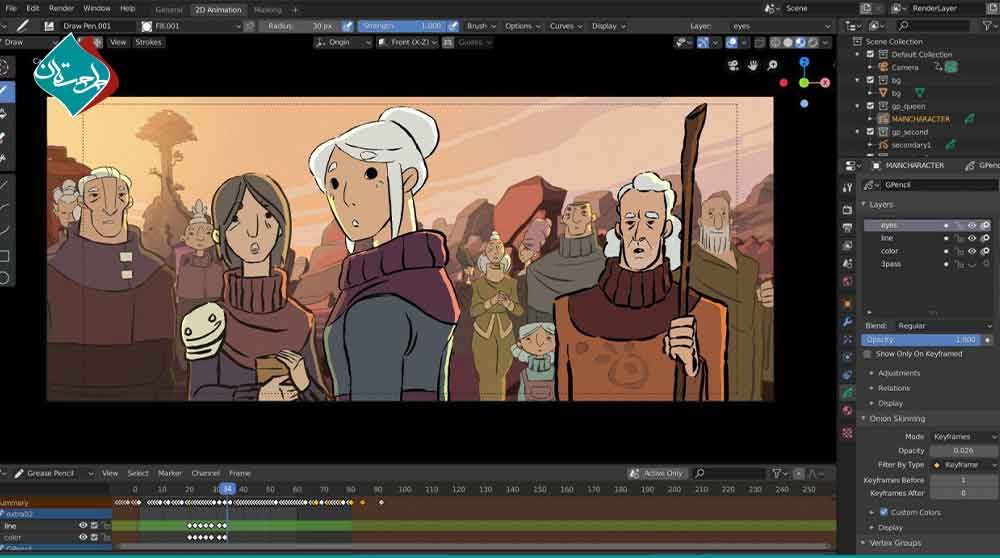Click the current frame marker 34 in timeline
Screen dimensions: 1000x558
point(227,489)
